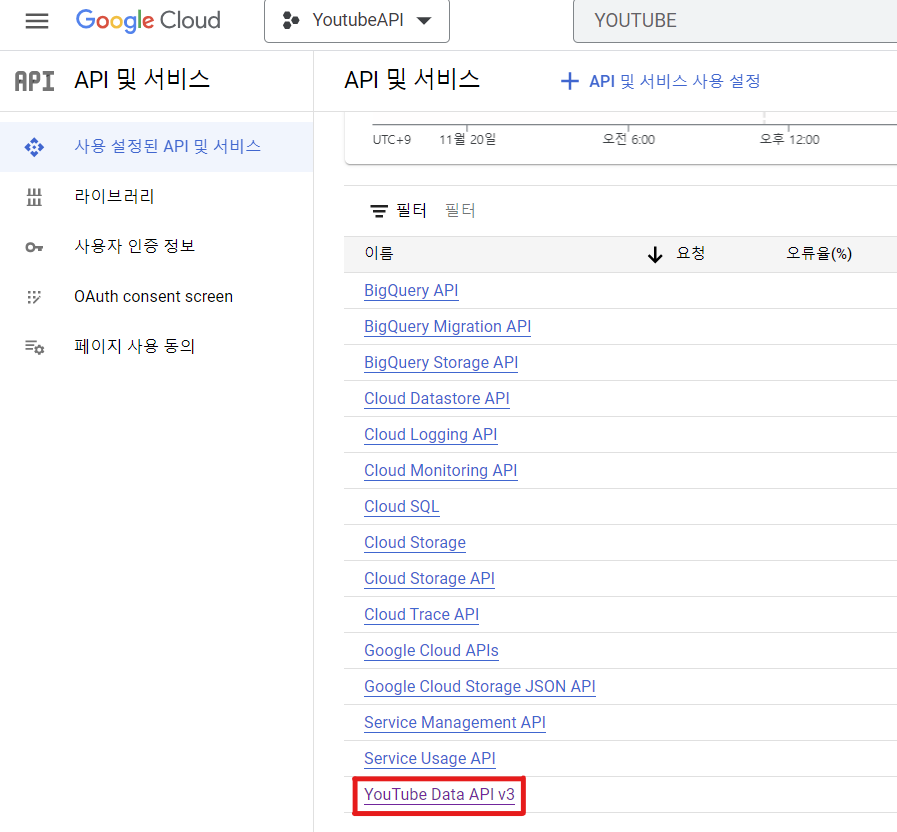
Task: Open the BigQuery API link
Action: 411,291
